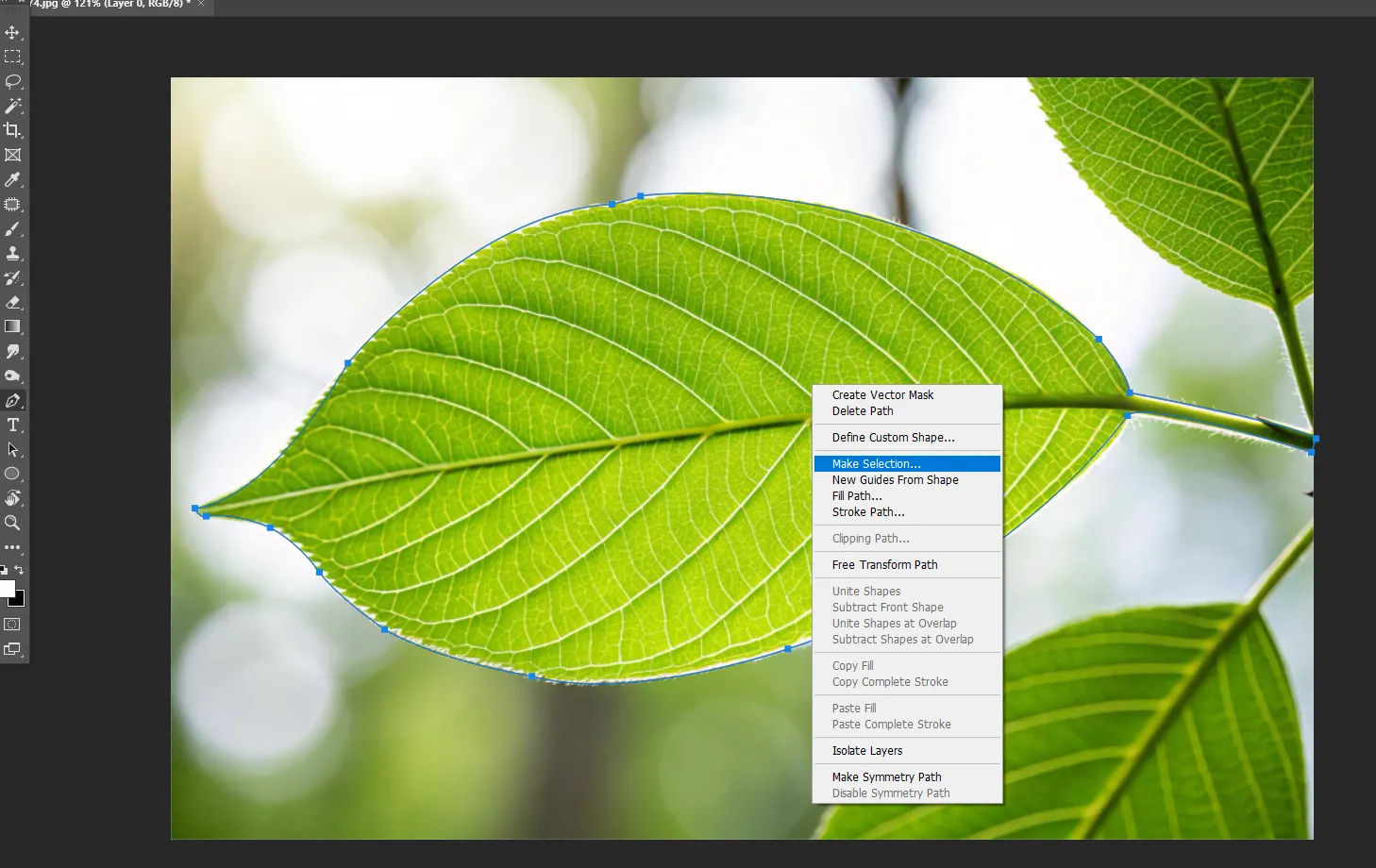Select the Eraser tool

[12, 302]
